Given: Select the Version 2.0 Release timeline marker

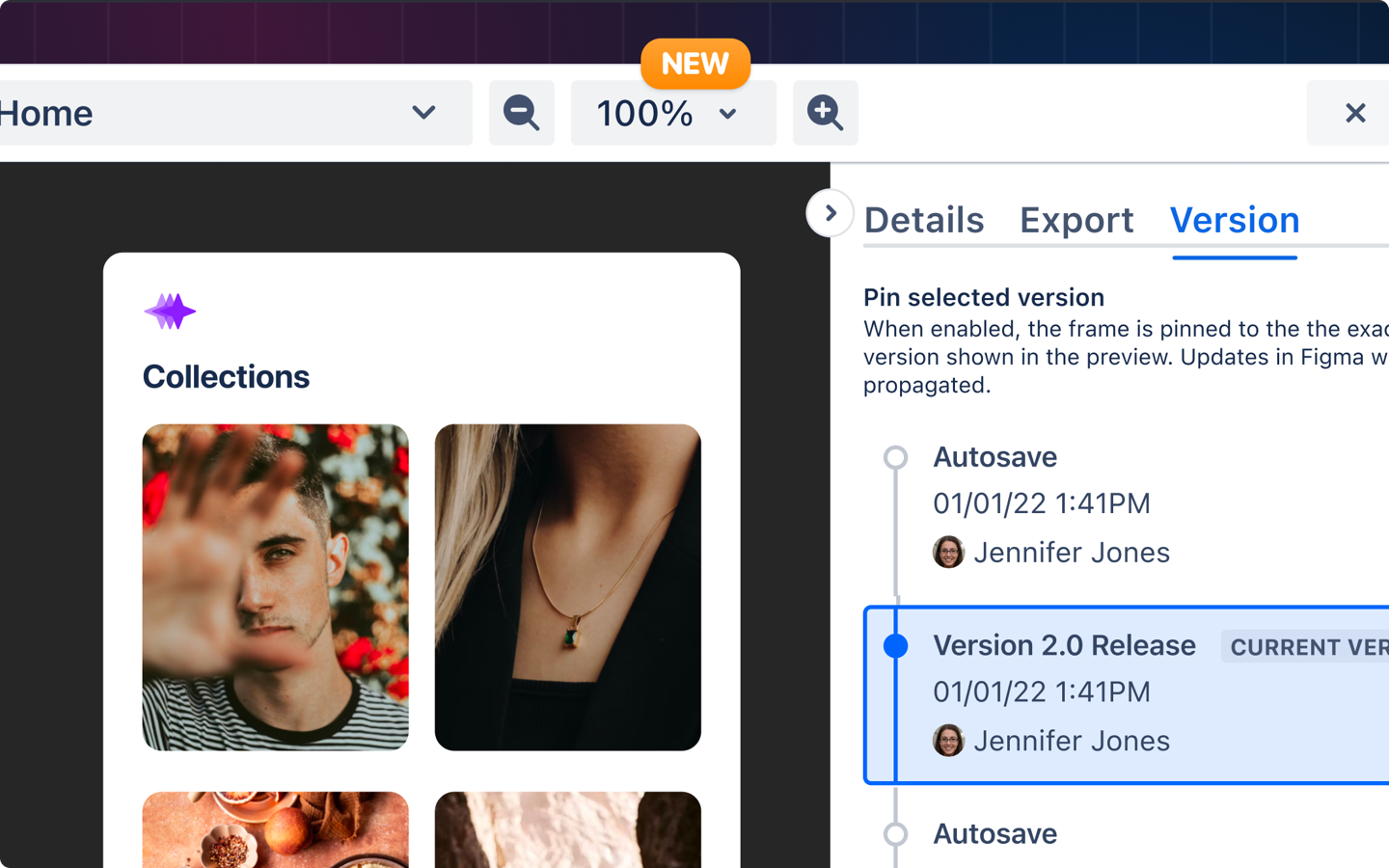Looking at the screenshot, I should coord(896,645).
